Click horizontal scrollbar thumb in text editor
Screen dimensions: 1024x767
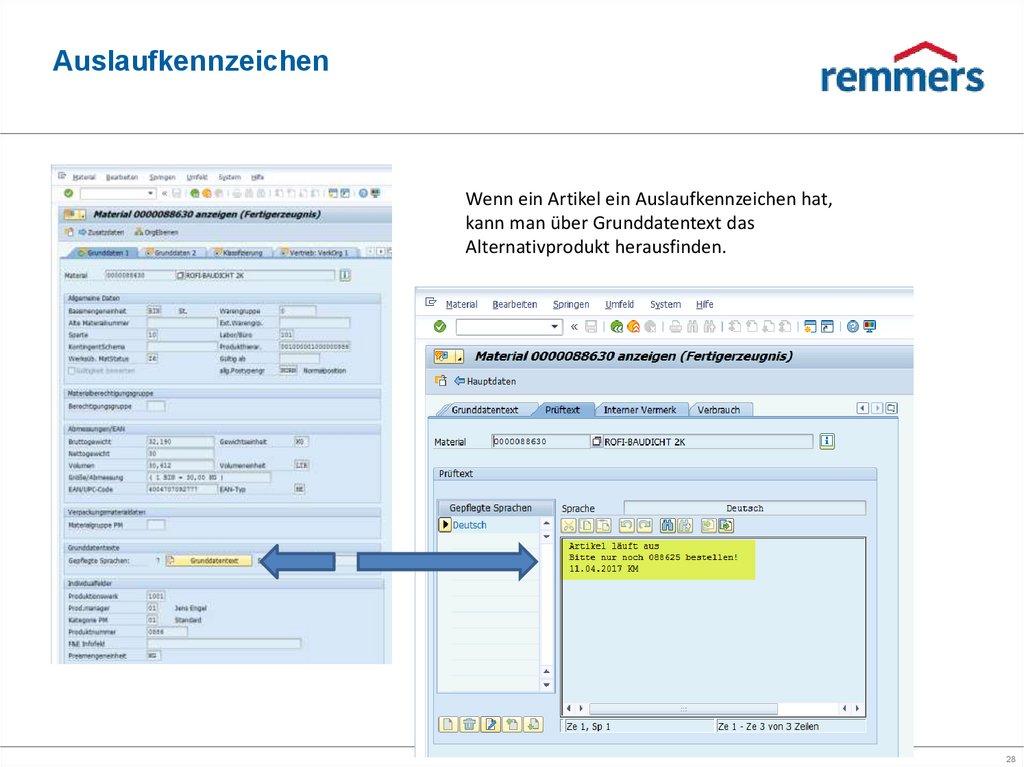[x=683, y=708]
